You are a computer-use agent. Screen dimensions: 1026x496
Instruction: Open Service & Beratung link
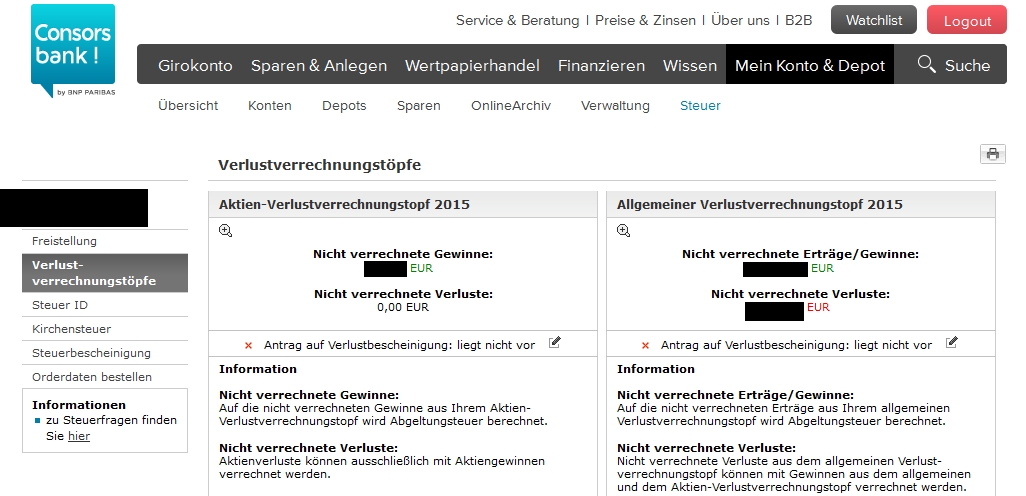point(517,20)
